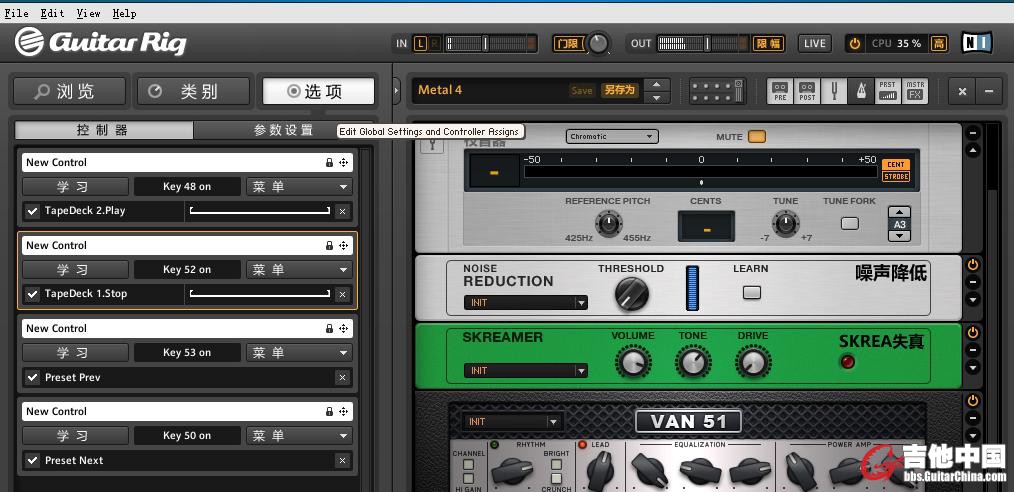The width and height of the screenshot is (1014, 492).
Task: Minimize the Skreamer module
Action: 973,350
